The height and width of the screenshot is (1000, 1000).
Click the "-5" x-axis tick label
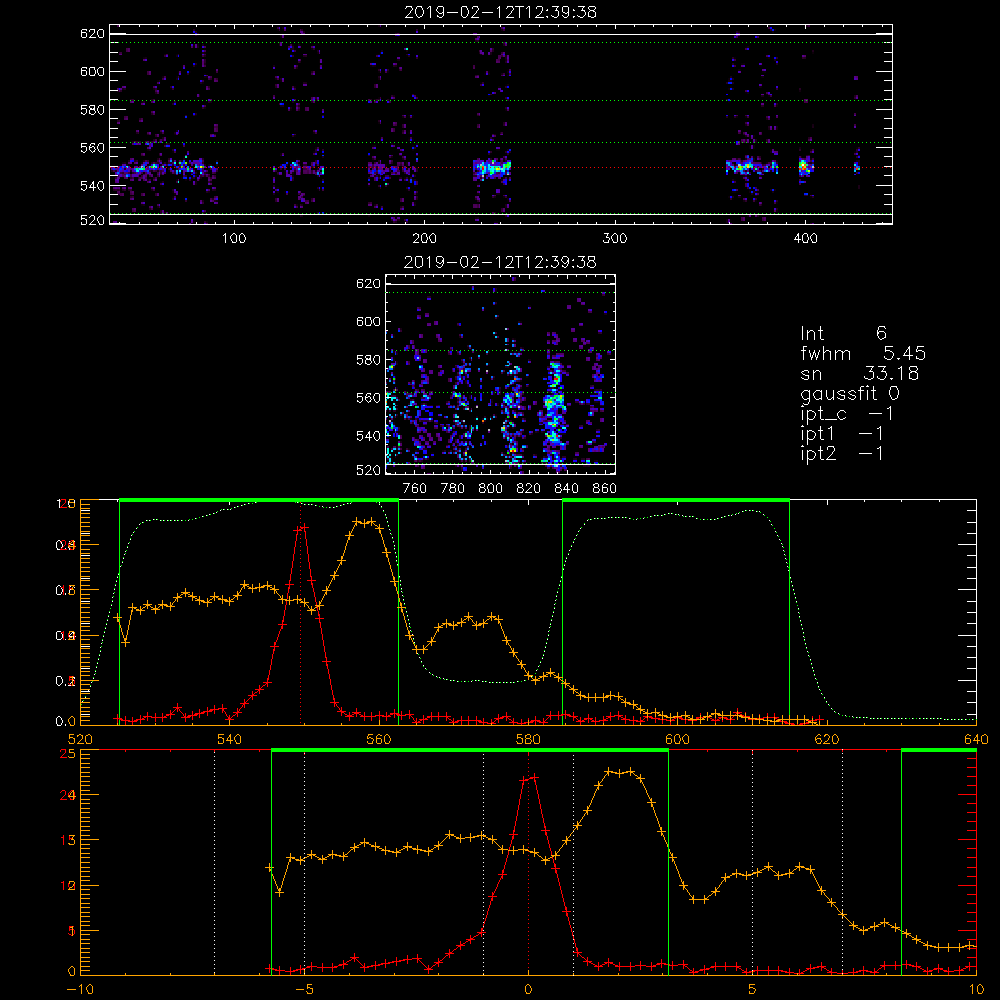[x=305, y=990]
